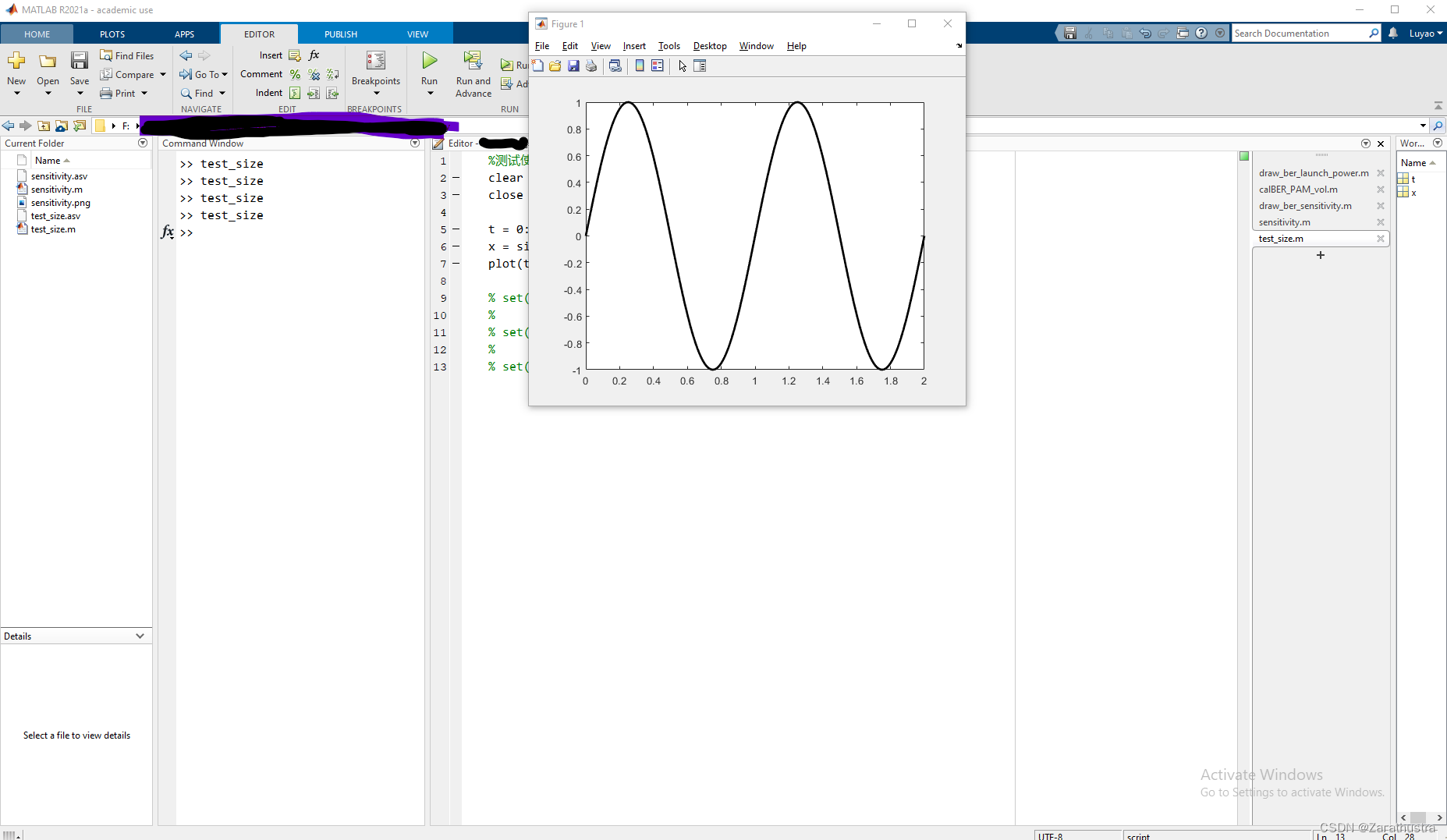Viewport: 1447px width, 840px height.
Task: Click Print Figure icon in Figure 1 toolbar
Action: 591,66
